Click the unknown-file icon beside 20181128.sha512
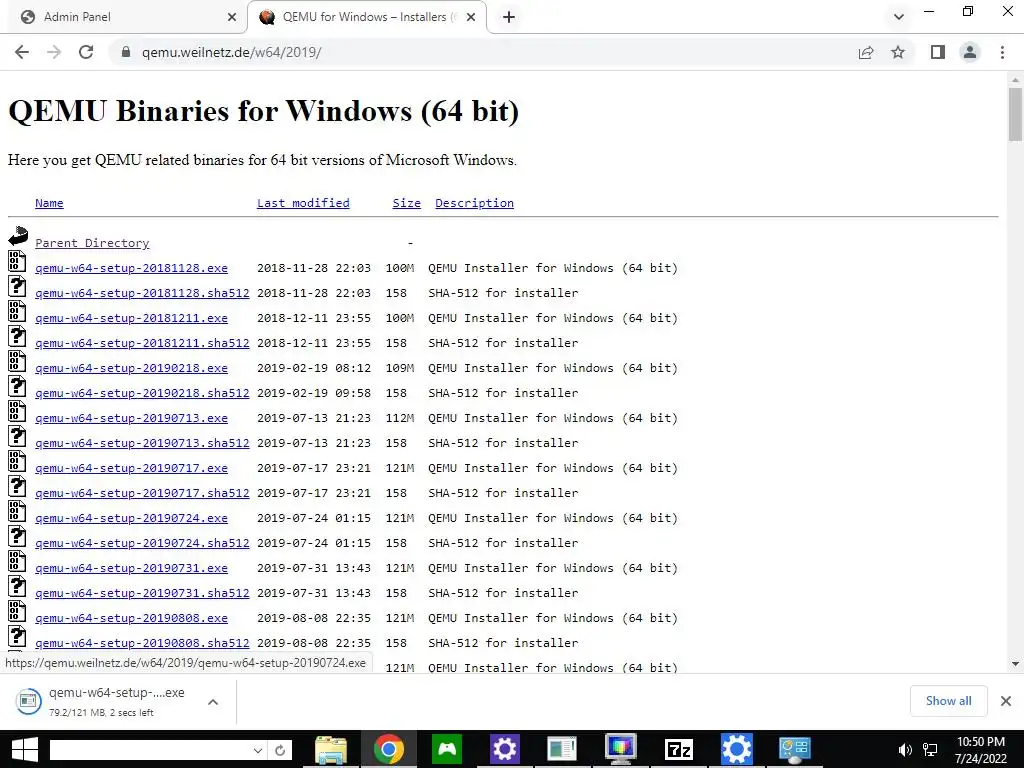Screen dimensions: 1024x768 click(x=17, y=286)
